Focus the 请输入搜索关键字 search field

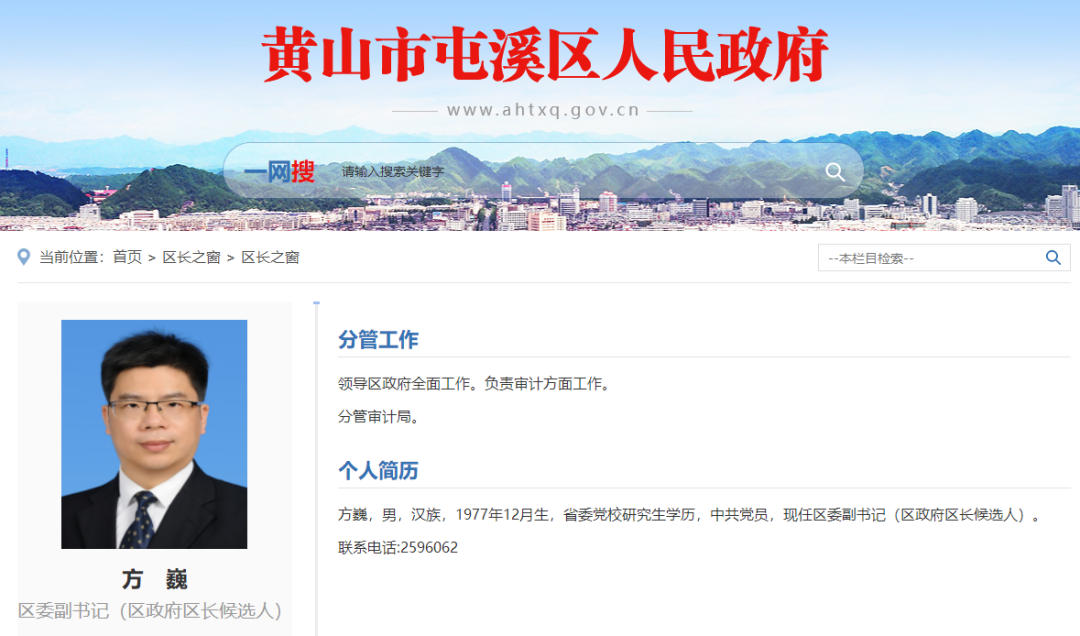[579, 172]
